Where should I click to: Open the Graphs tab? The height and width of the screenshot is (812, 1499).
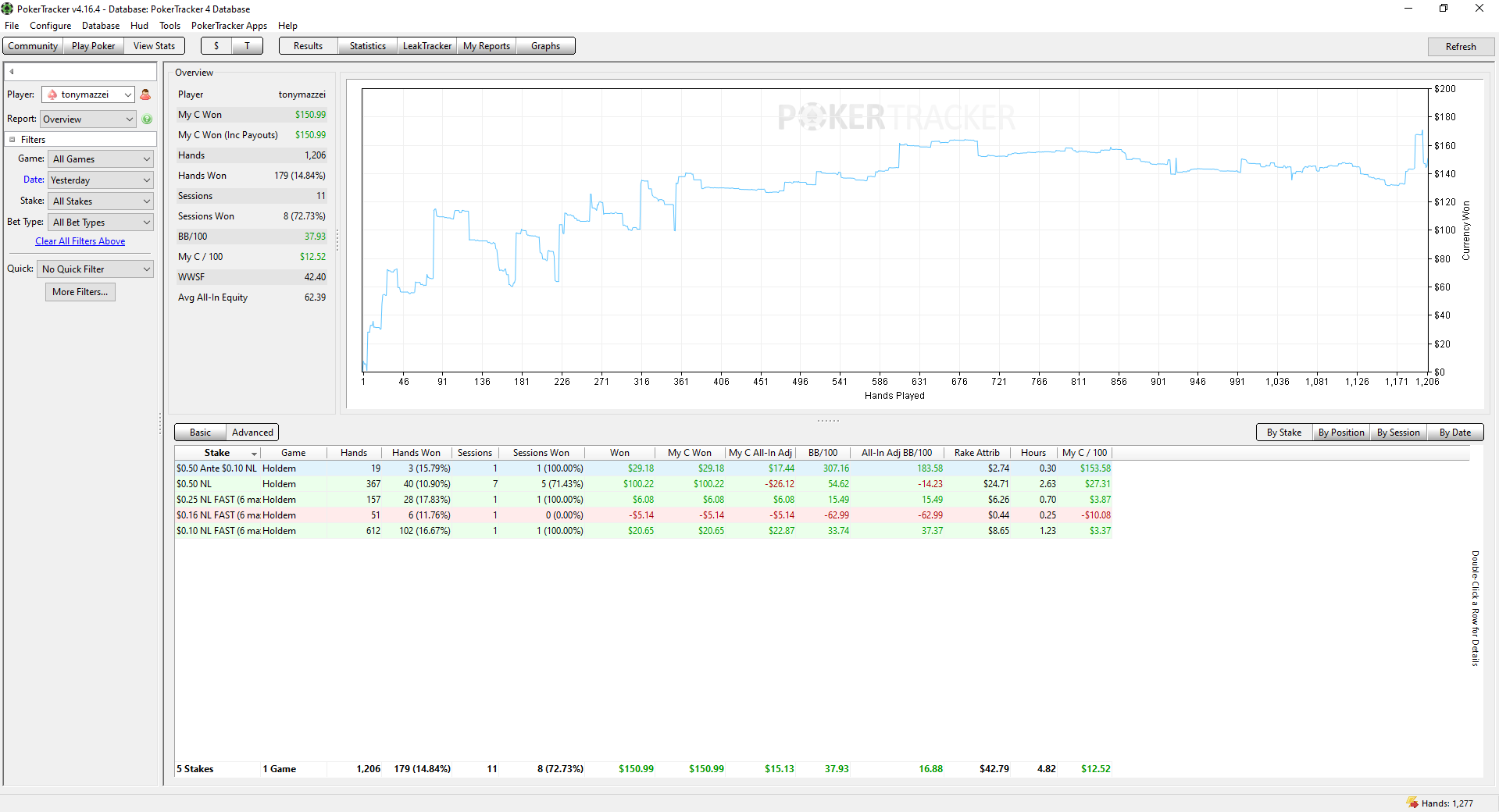pos(545,46)
